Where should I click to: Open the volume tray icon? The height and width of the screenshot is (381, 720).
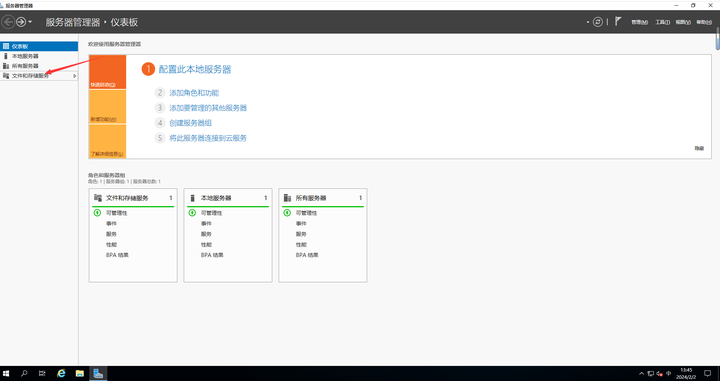pos(659,374)
